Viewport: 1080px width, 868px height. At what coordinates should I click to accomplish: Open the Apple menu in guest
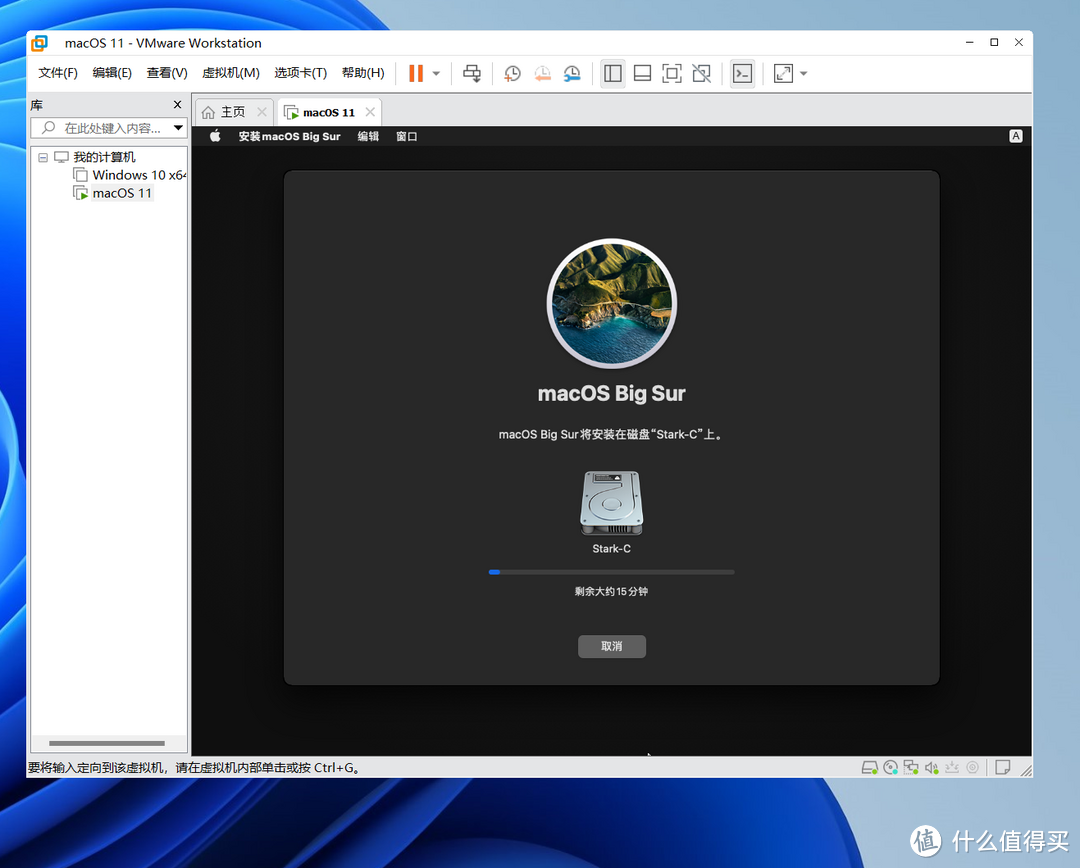215,136
